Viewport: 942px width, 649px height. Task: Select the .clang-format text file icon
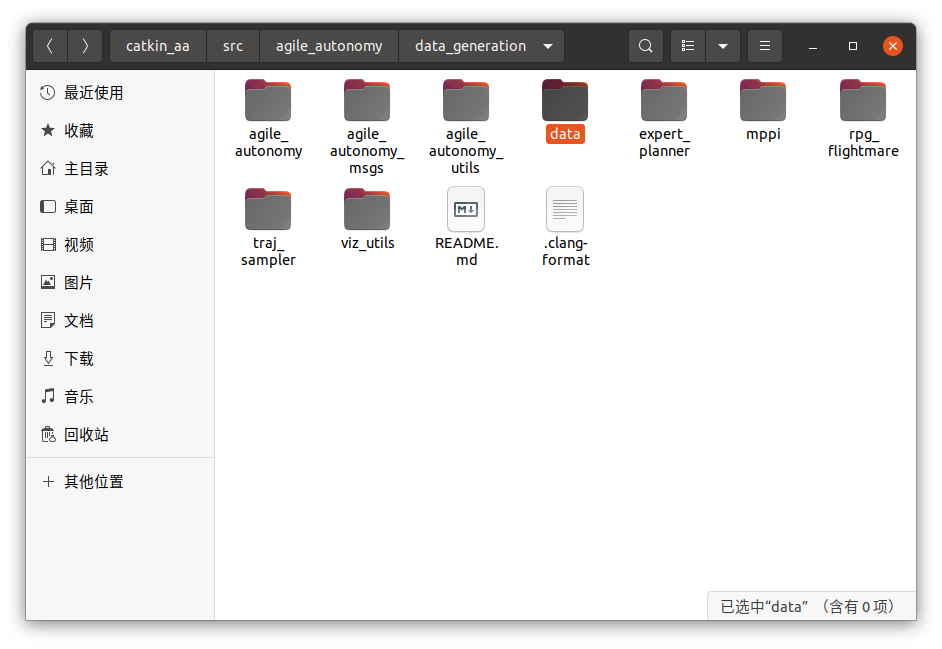565,209
